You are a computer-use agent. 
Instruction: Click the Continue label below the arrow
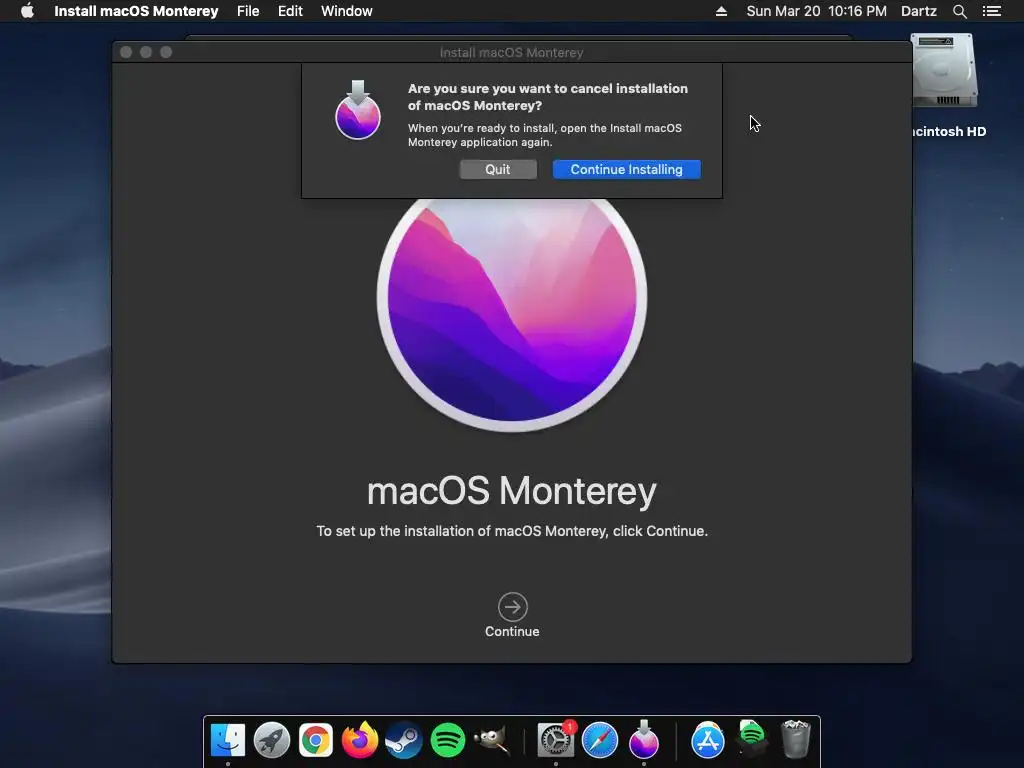click(x=512, y=632)
